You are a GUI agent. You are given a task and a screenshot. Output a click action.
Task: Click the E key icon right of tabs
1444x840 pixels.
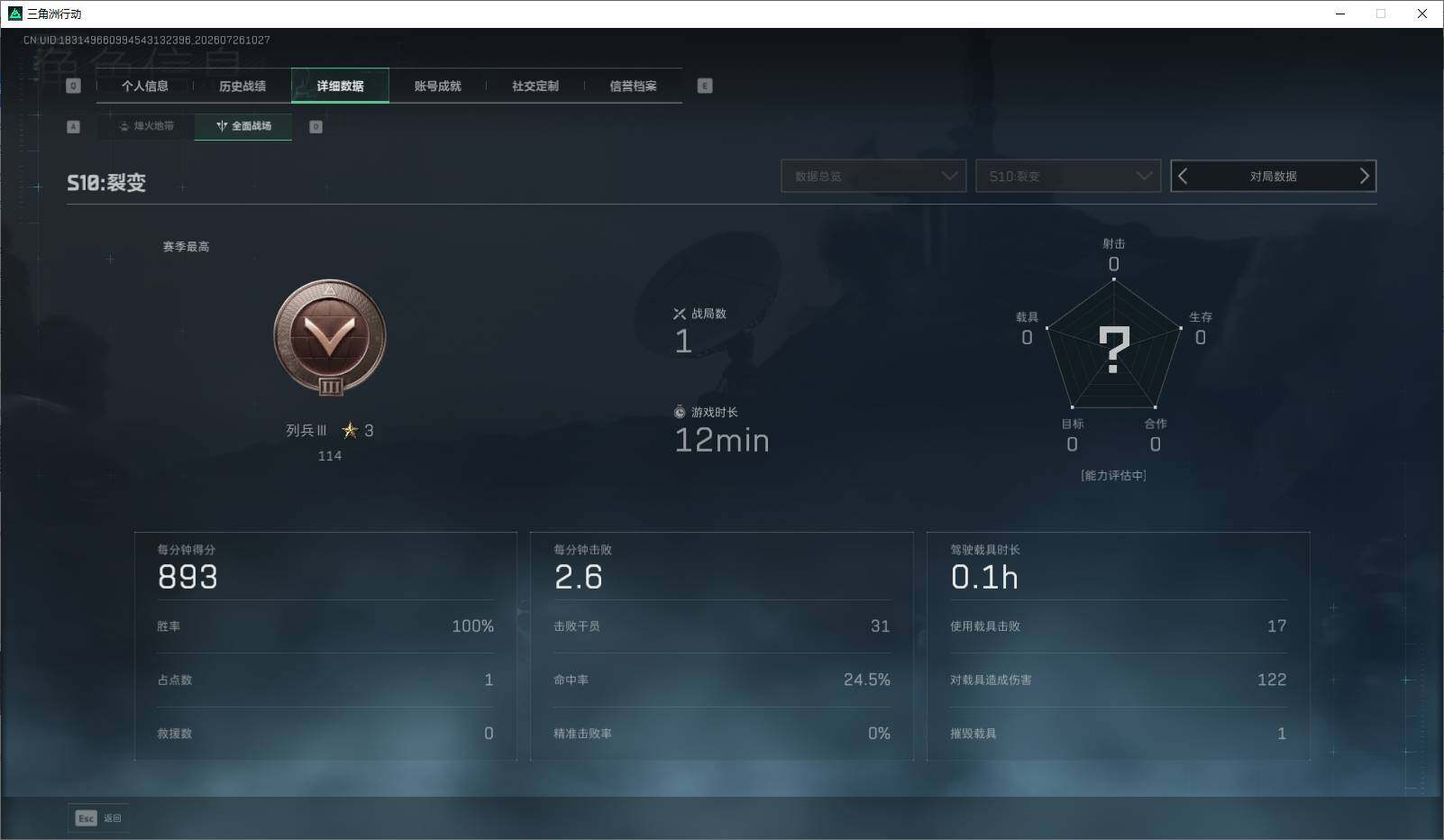[x=705, y=86]
